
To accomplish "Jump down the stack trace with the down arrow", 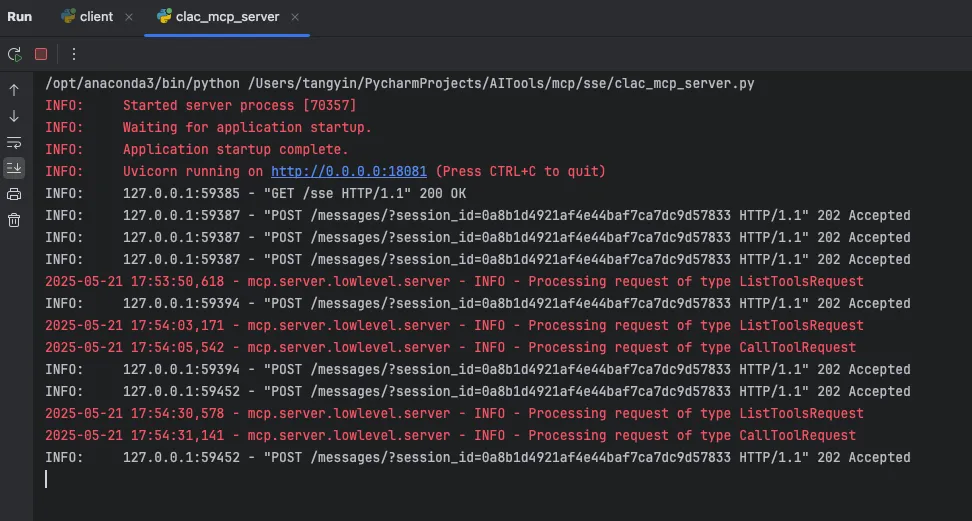I will pos(14,116).
